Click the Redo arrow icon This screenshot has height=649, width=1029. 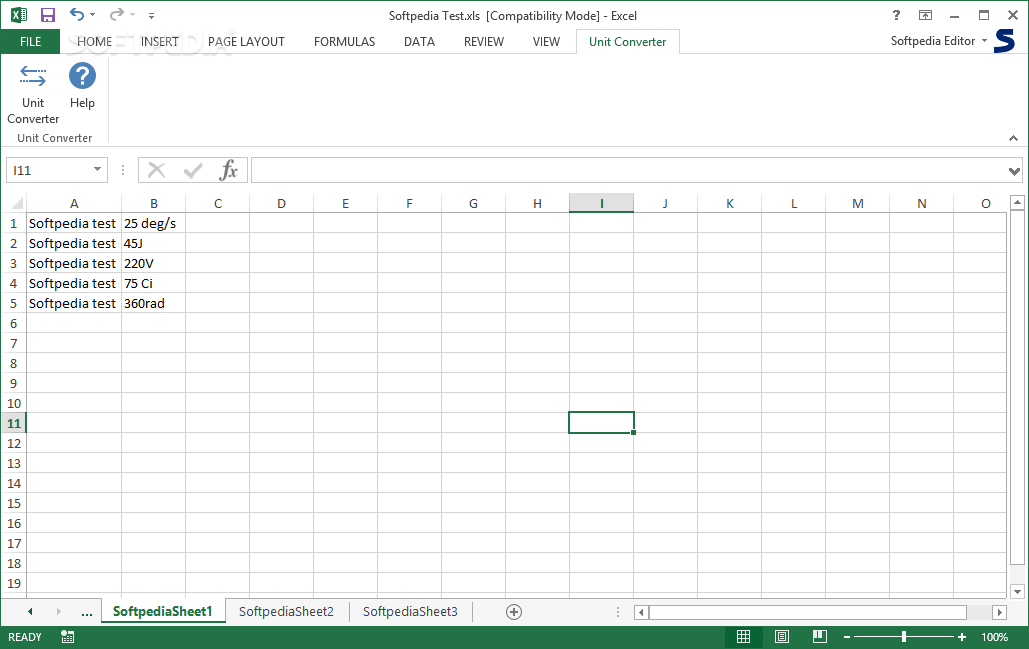(117, 14)
